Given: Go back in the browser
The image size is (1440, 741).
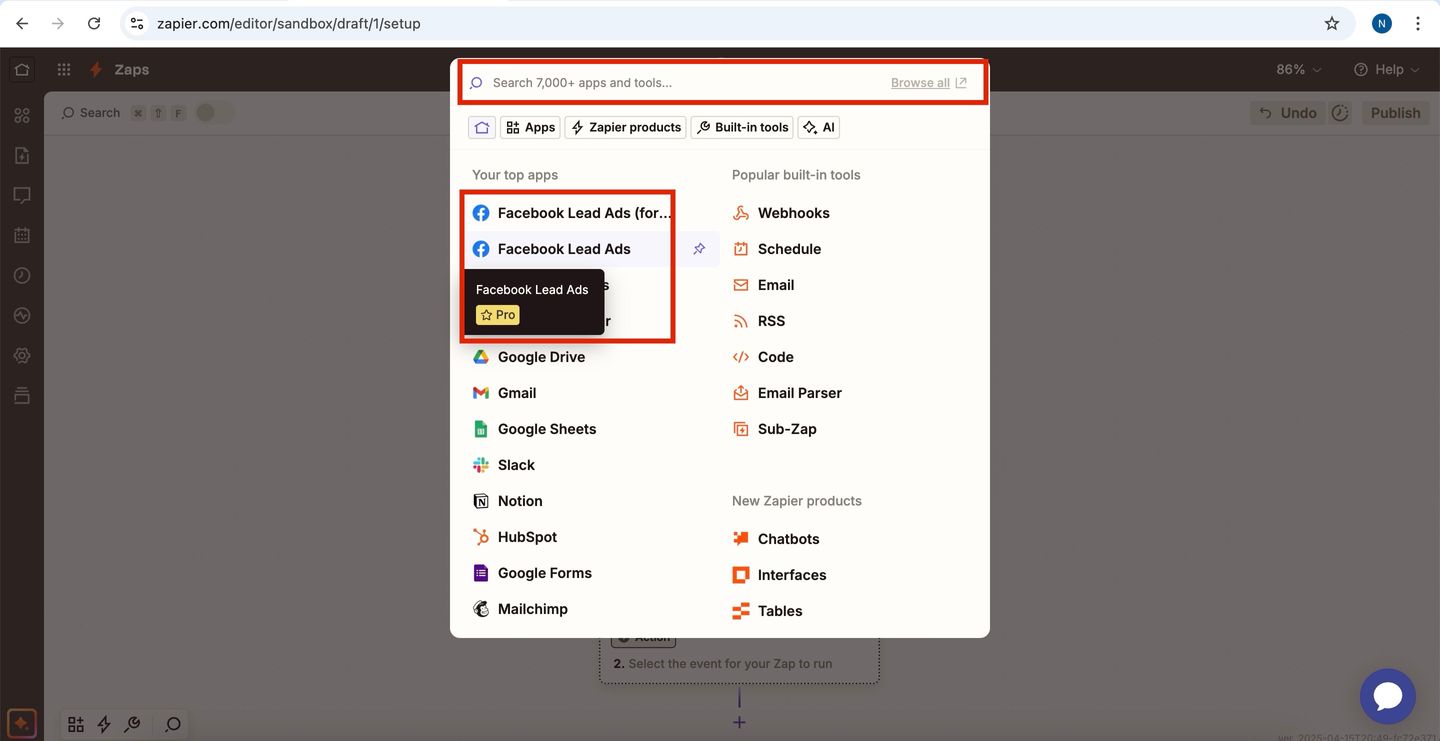Looking at the screenshot, I should coord(22,23).
